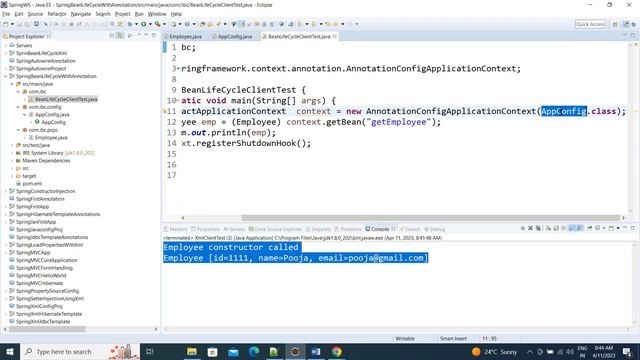Maximize the editor area icon
The width and height of the screenshot is (640, 360).
[633, 36]
